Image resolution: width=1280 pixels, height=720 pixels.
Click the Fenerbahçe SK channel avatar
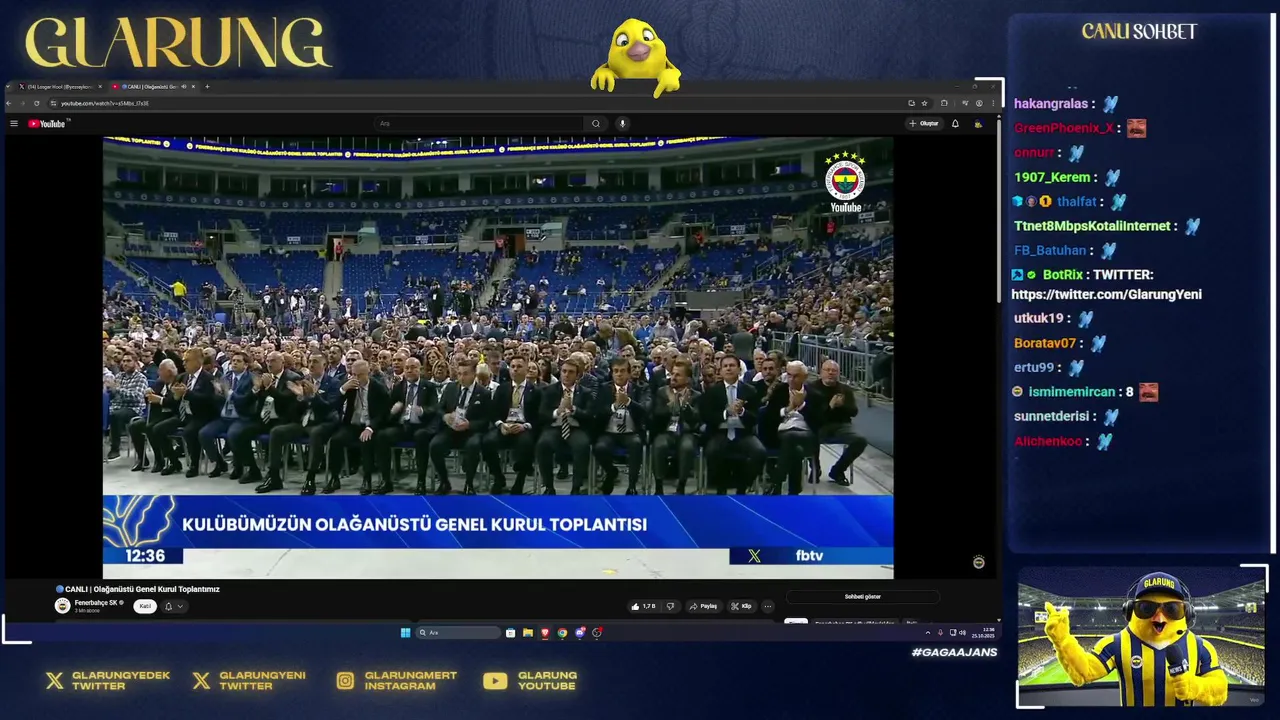click(62, 606)
